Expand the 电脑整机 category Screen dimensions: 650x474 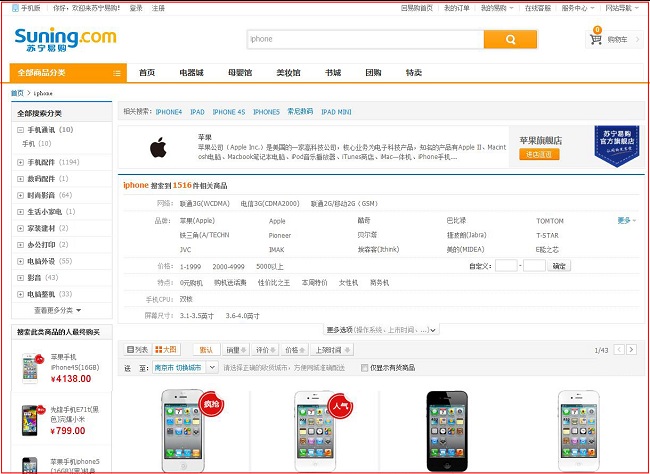(20, 294)
